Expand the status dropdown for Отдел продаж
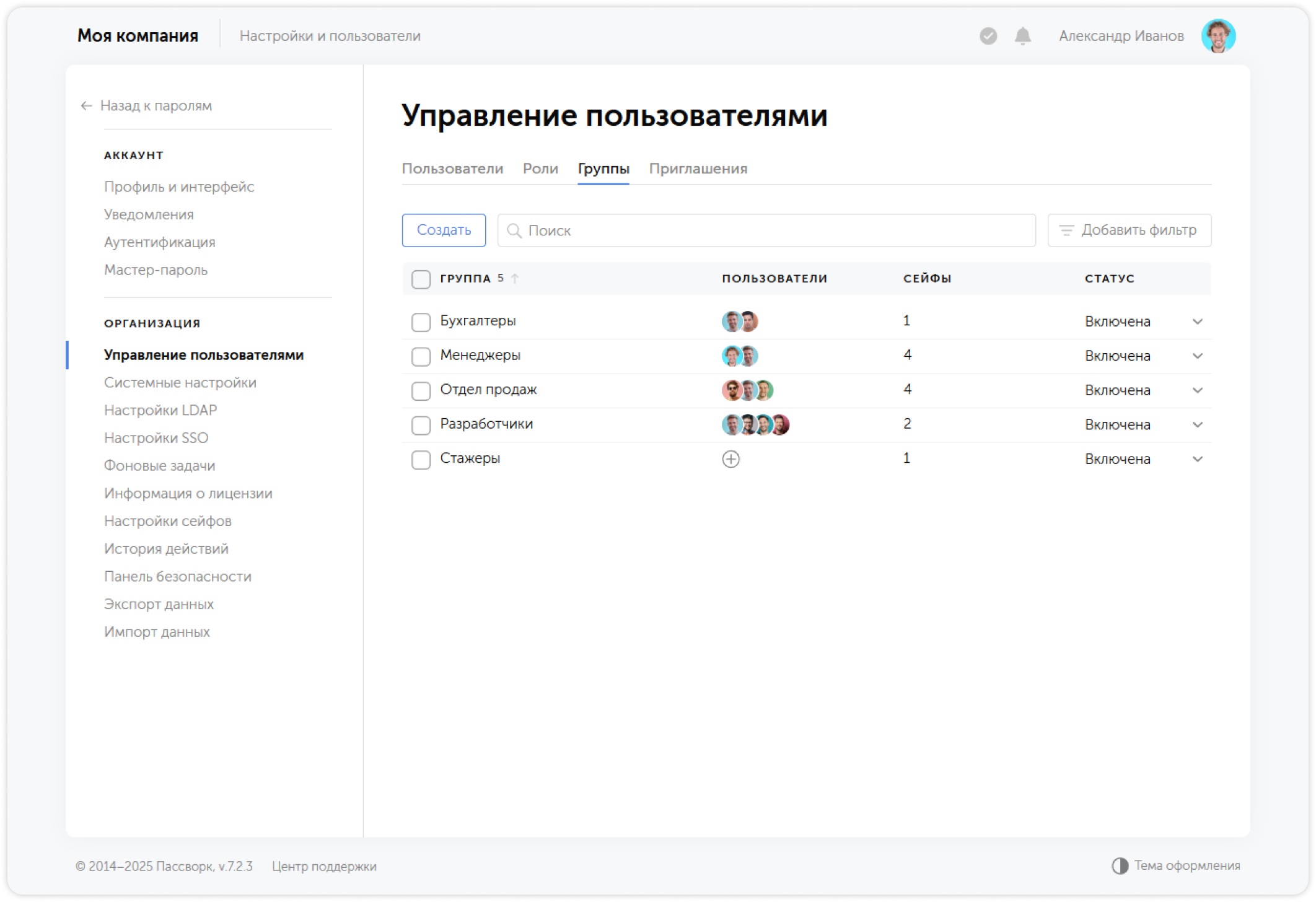 pos(1198,390)
